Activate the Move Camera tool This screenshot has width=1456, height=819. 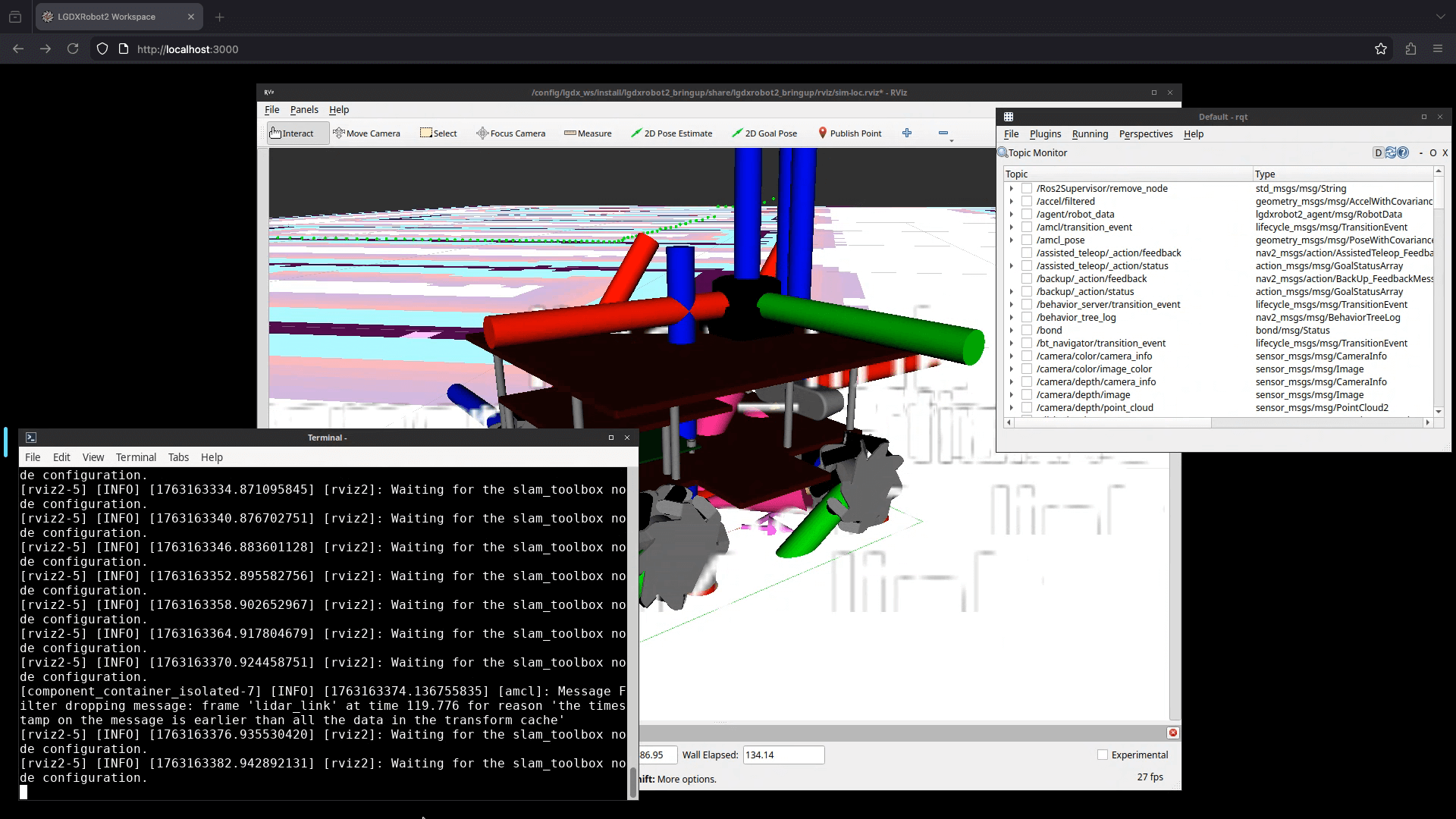367,133
